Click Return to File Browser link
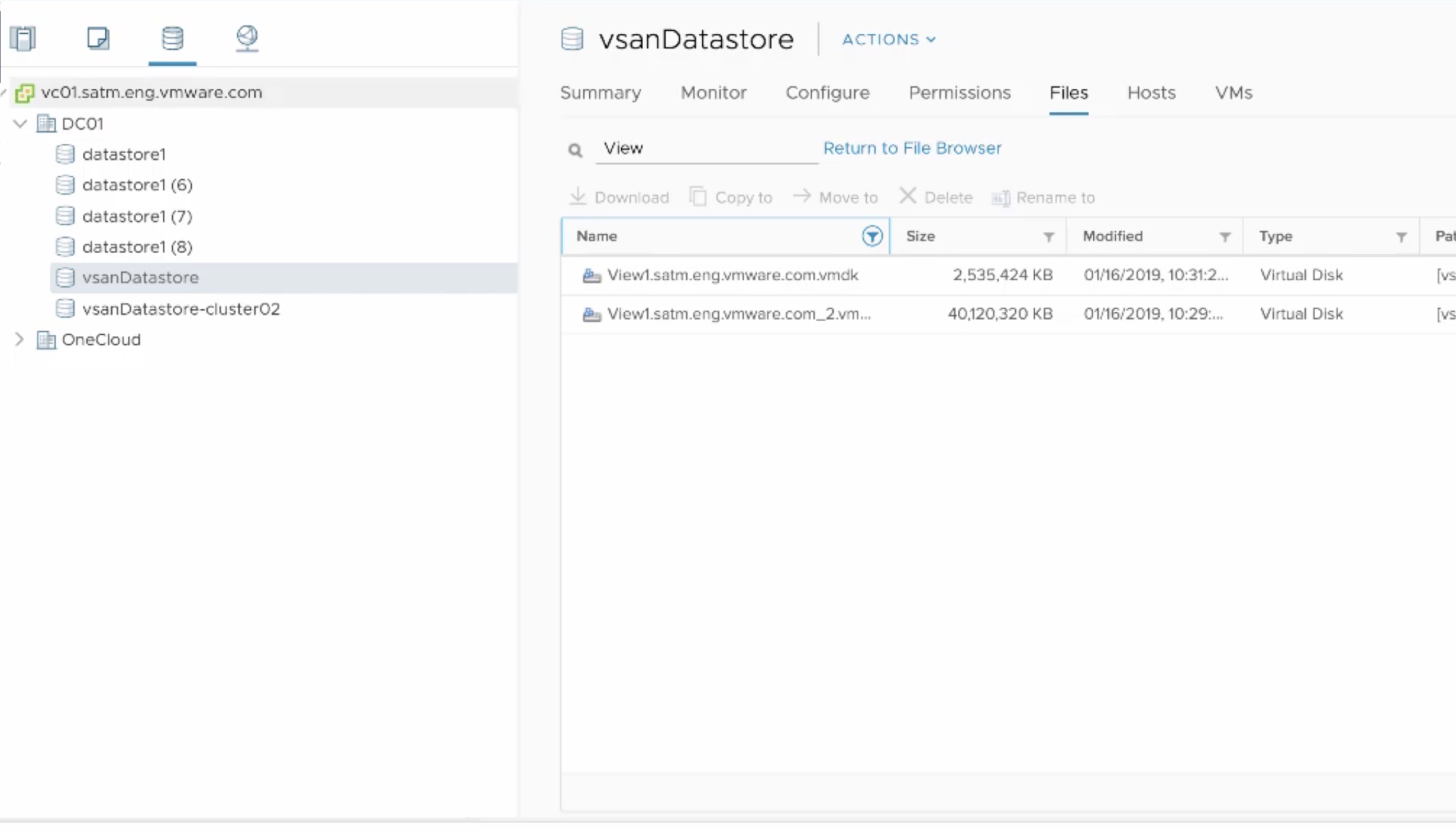This screenshot has width=1456, height=830. pos(911,148)
